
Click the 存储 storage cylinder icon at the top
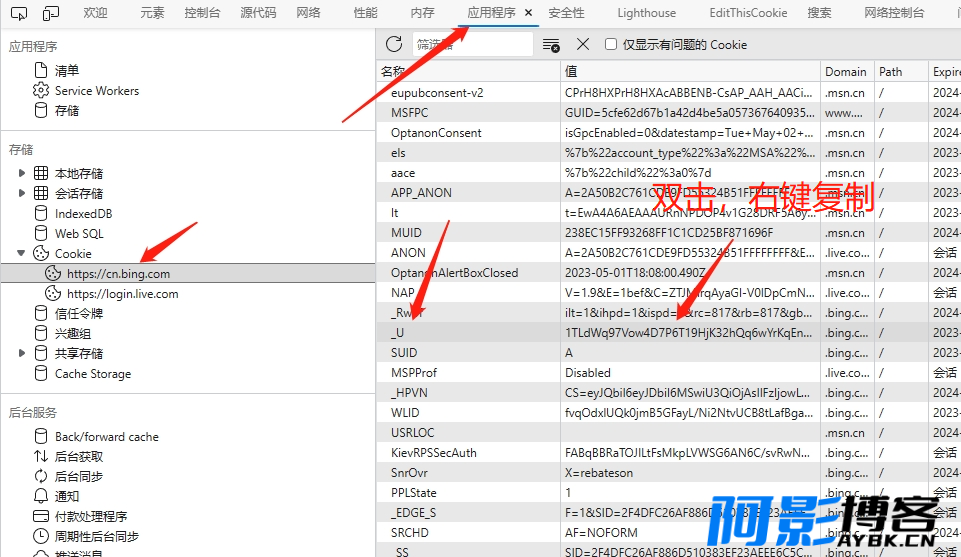[40, 110]
